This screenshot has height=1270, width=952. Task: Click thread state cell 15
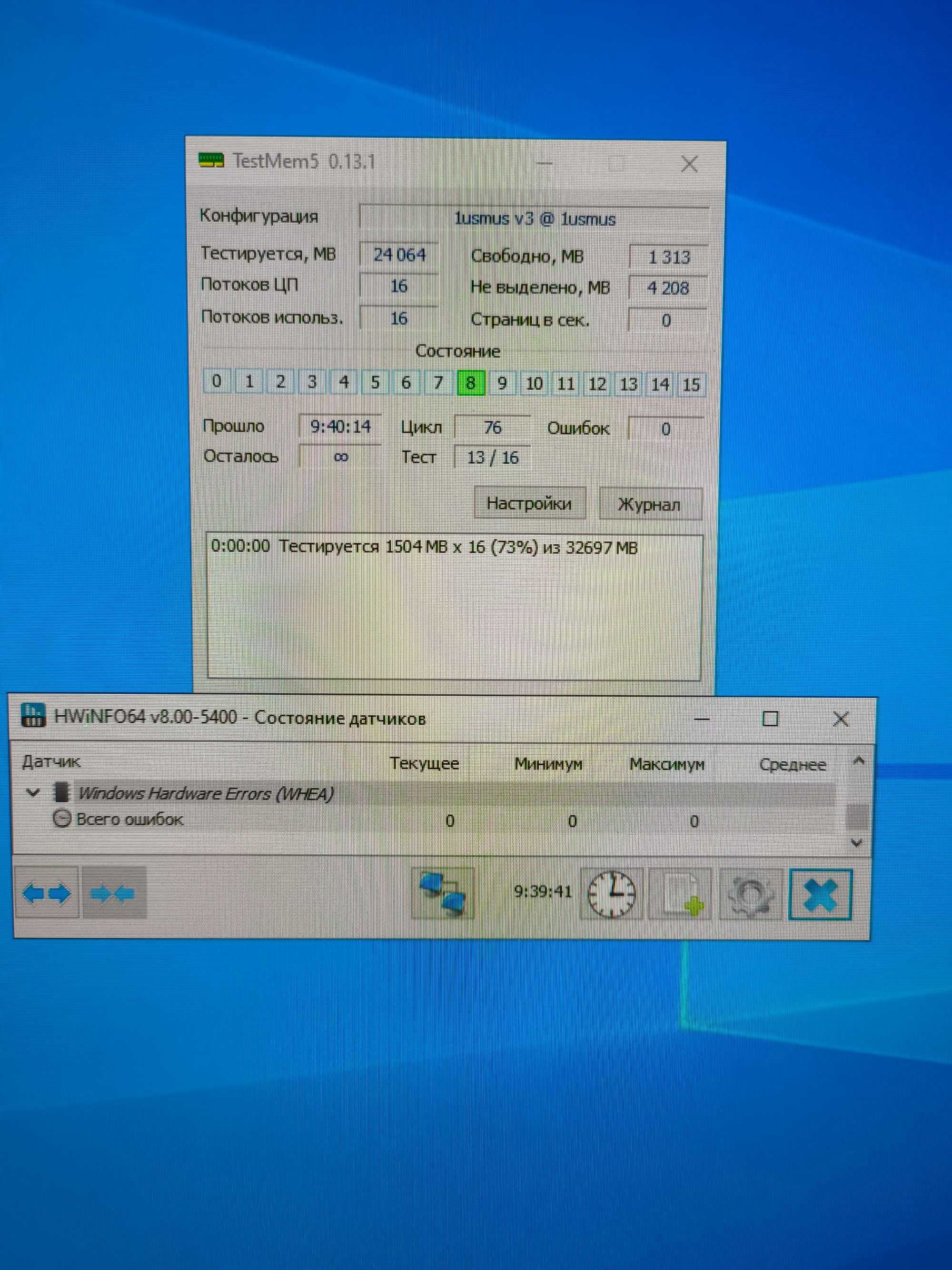tap(691, 385)
